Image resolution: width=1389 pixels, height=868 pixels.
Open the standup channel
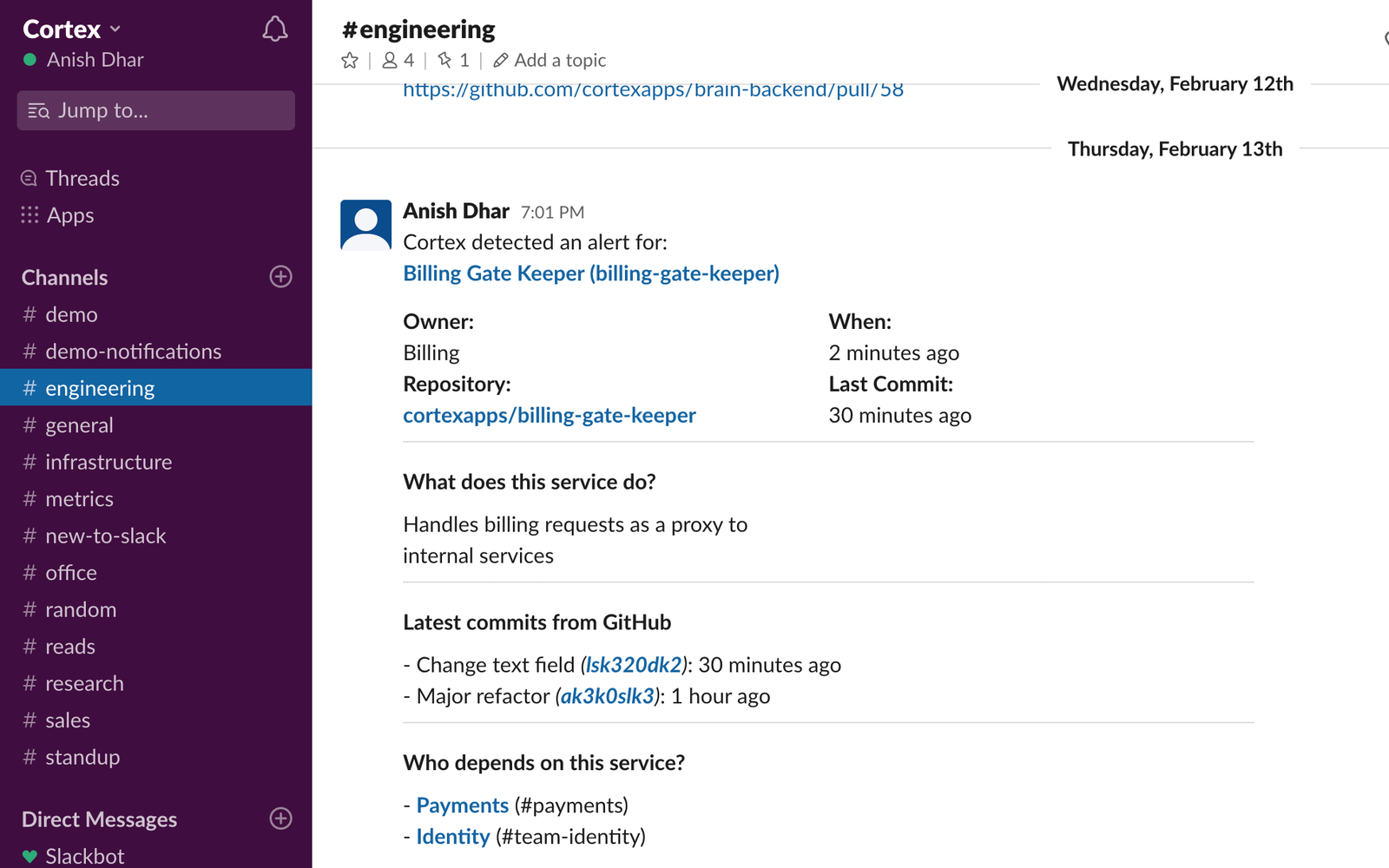point(156,757)
